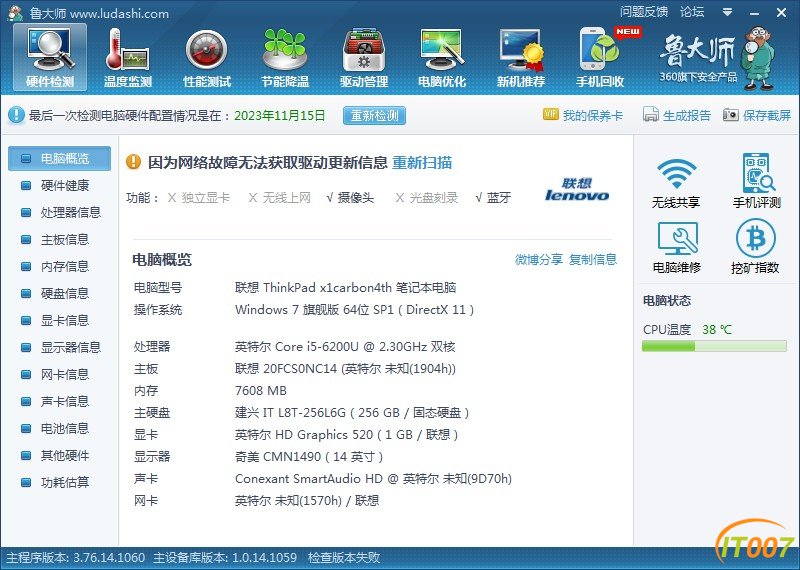Click 复制信息 copy info link

point(593,260)
